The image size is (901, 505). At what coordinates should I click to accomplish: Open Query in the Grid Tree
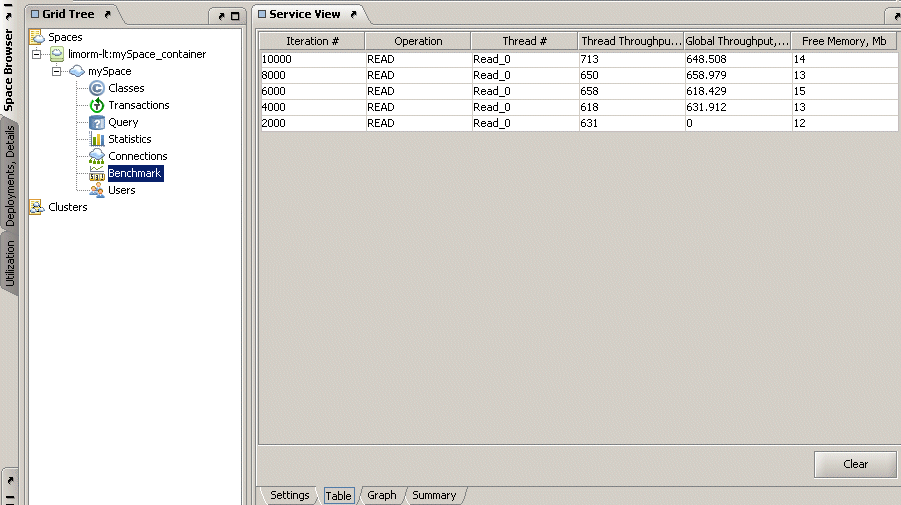point(123,122)
